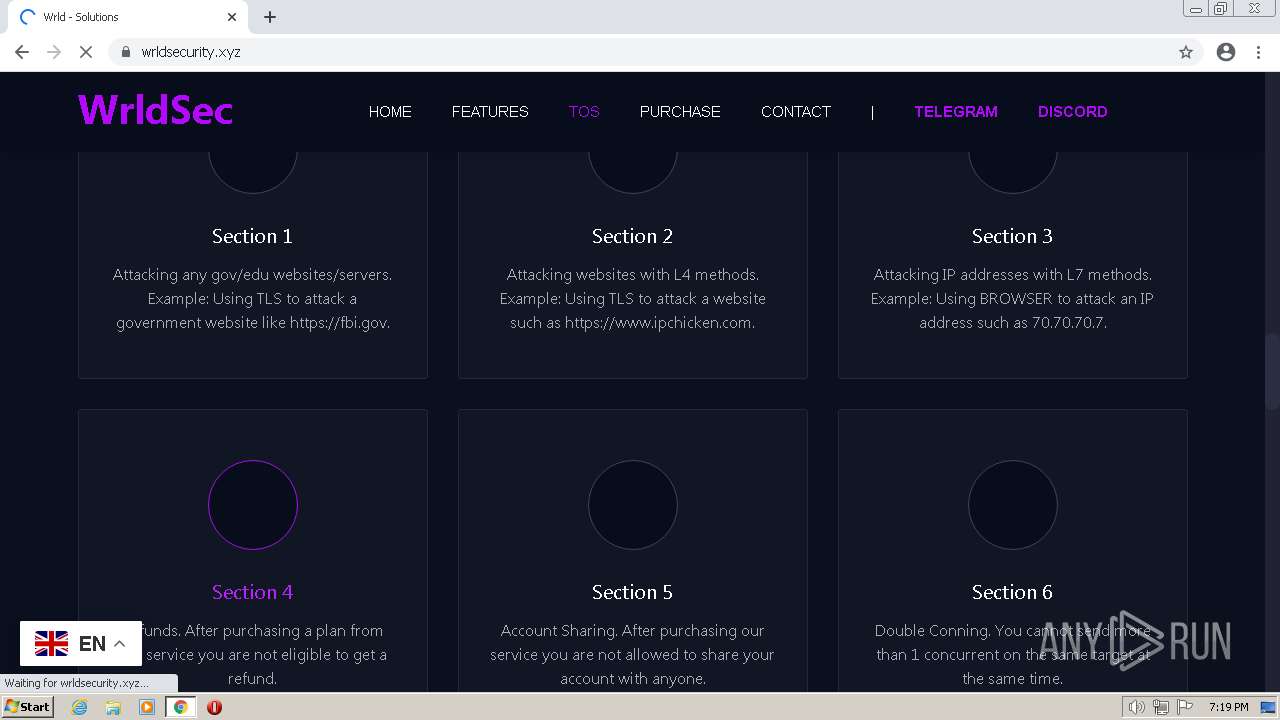Click the highlighted Section 4 heading

click(x=252, y=592)
